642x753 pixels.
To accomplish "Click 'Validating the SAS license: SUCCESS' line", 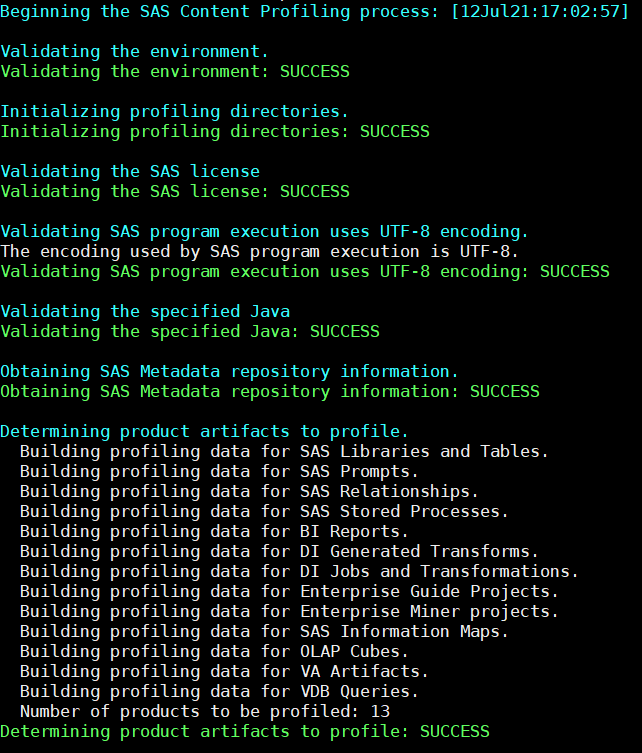I will 175,192.
